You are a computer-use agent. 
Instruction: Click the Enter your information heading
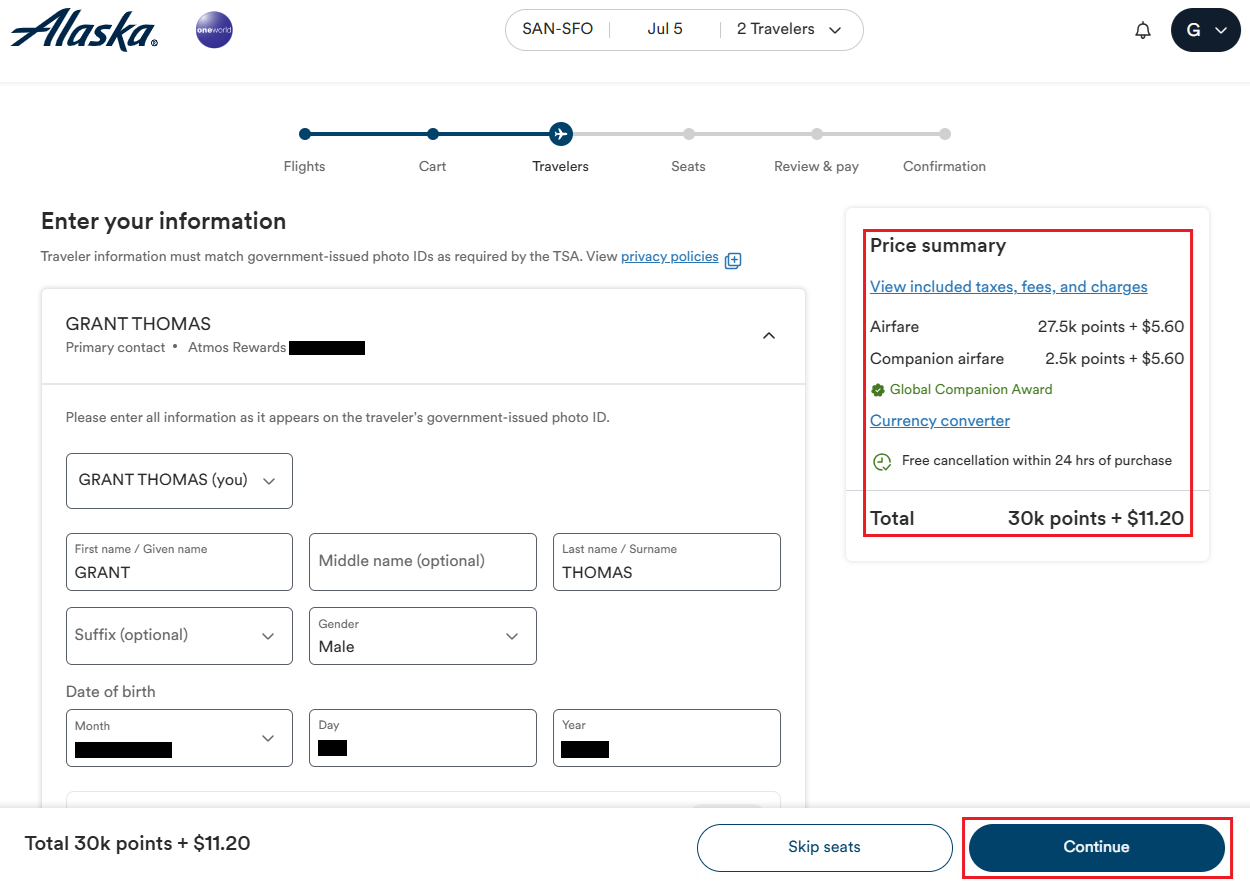tap(164, 221)
